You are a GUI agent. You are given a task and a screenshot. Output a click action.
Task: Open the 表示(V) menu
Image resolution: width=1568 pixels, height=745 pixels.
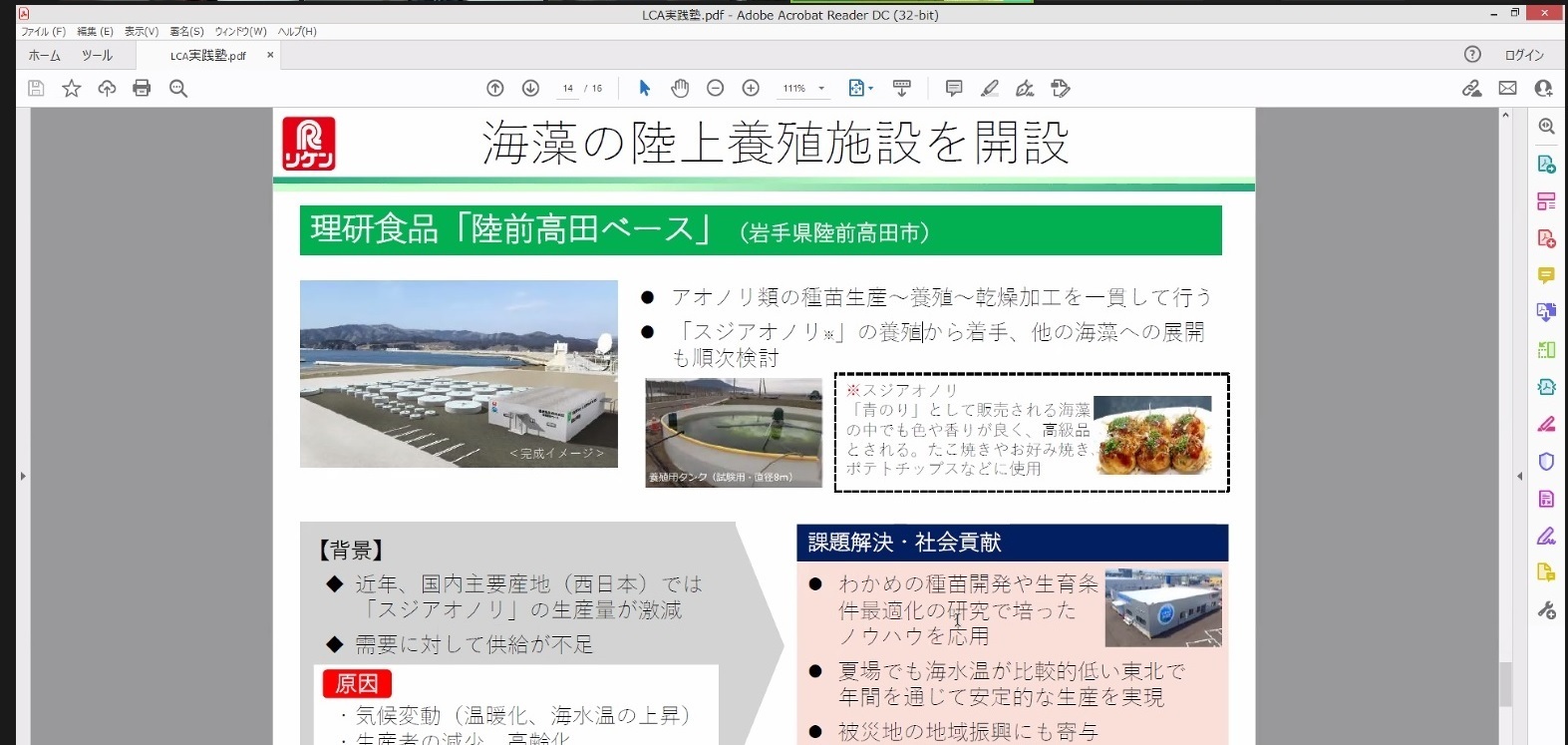click(142, 32)
